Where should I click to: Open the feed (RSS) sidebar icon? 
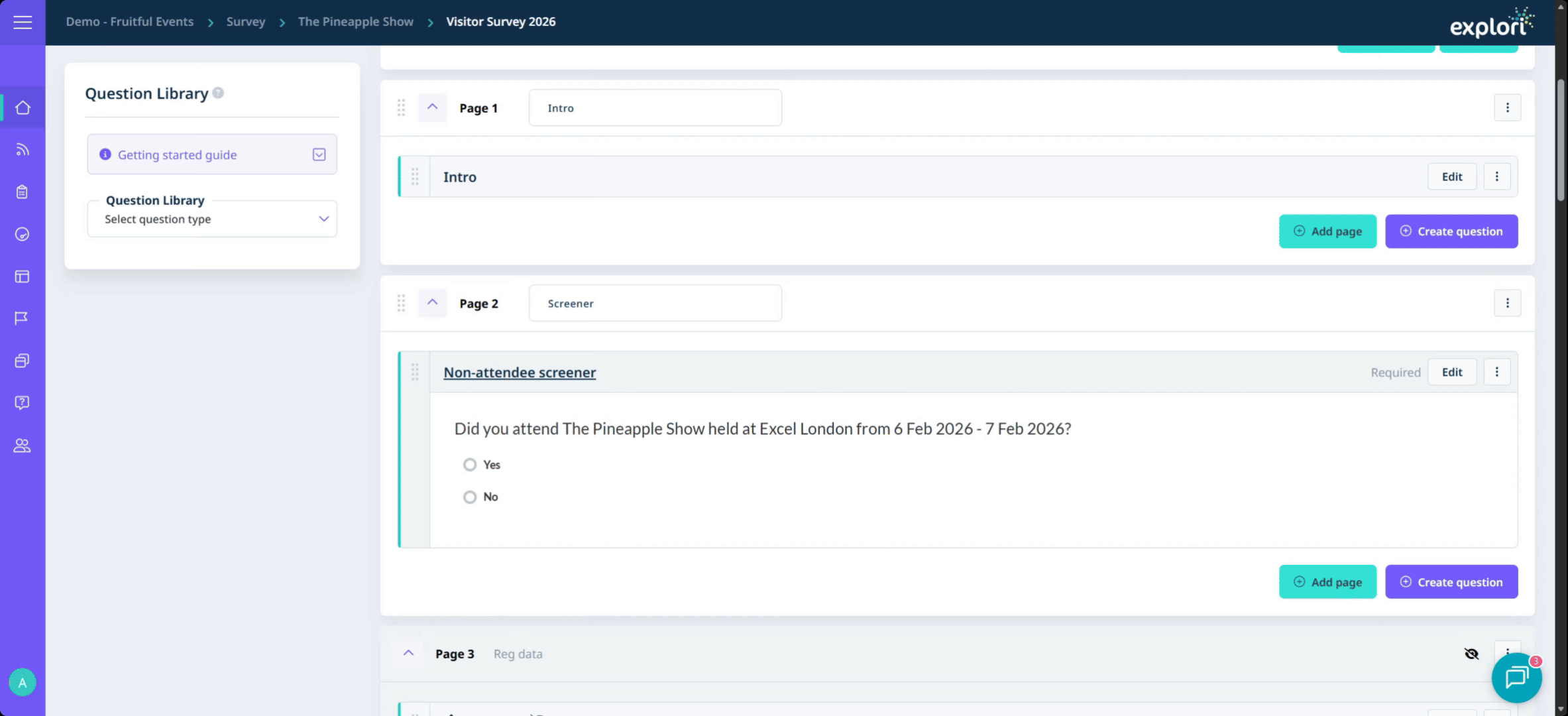click(x=23, y=150)
